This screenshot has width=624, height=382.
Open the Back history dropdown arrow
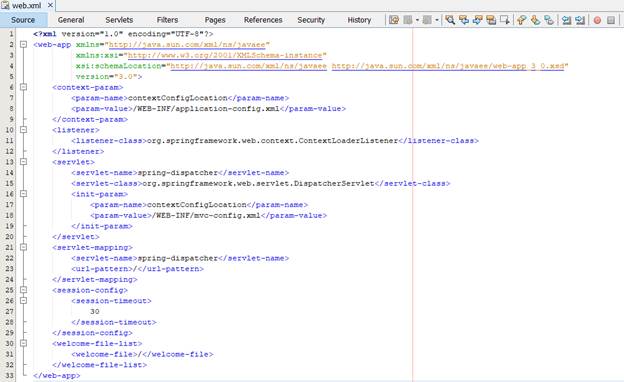[x=417, y=20]
